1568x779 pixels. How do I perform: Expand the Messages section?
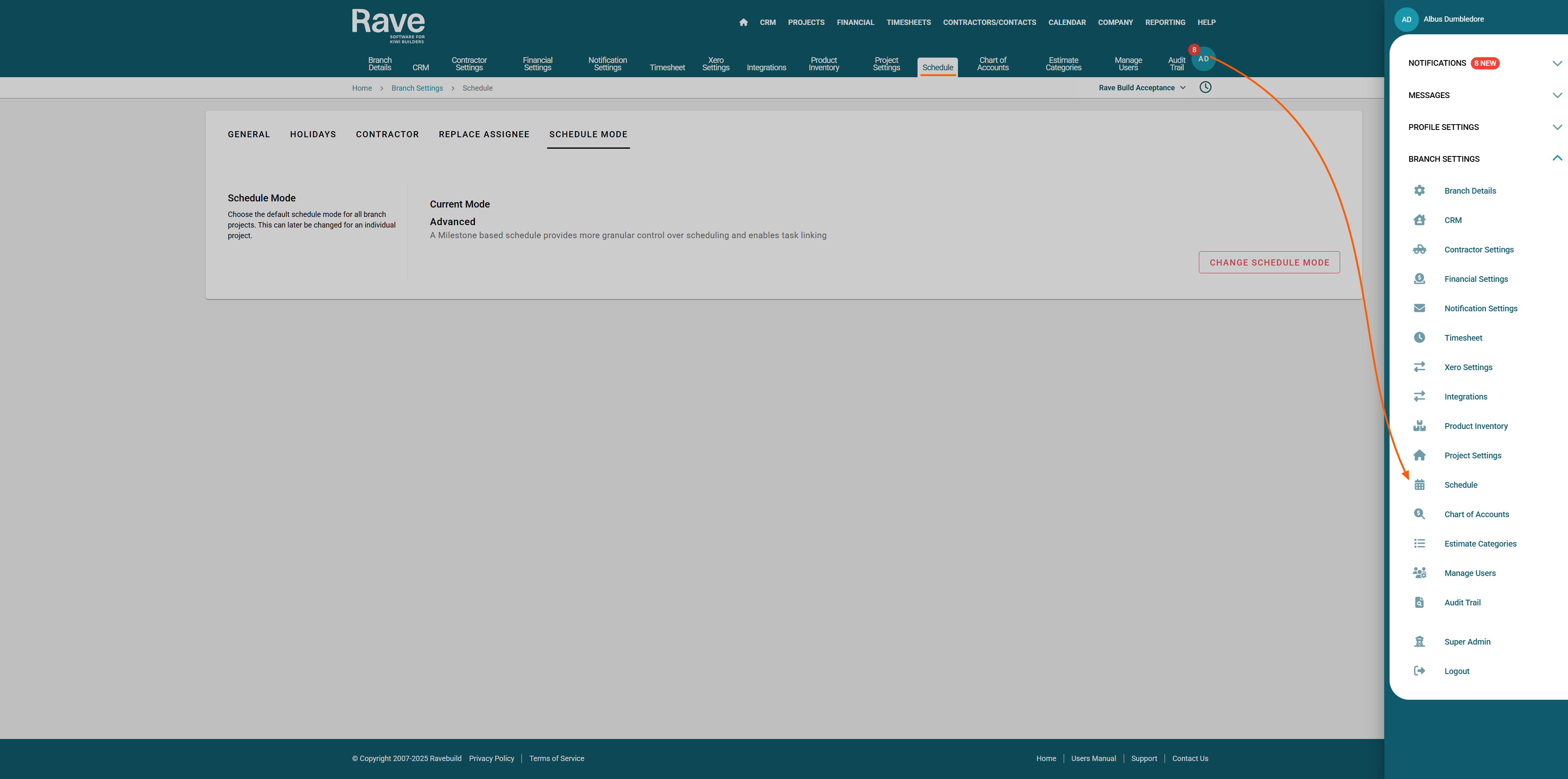(x=1557, y=95)
